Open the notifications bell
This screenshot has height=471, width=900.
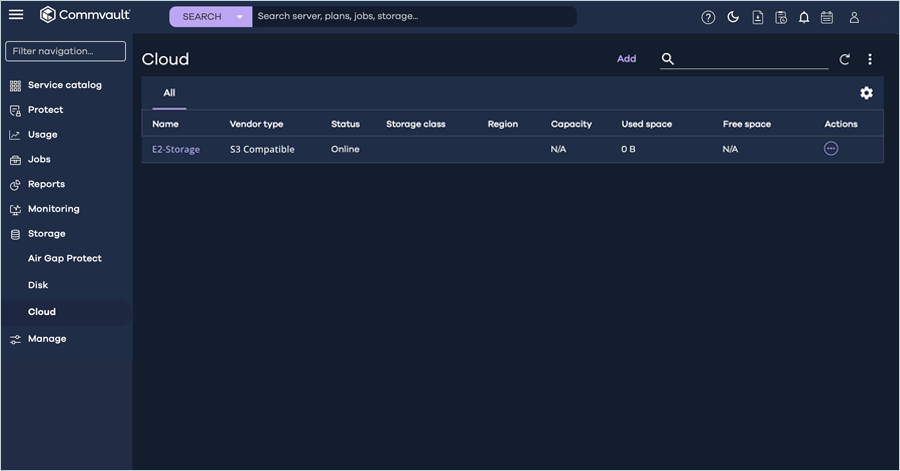click(804, 17)
